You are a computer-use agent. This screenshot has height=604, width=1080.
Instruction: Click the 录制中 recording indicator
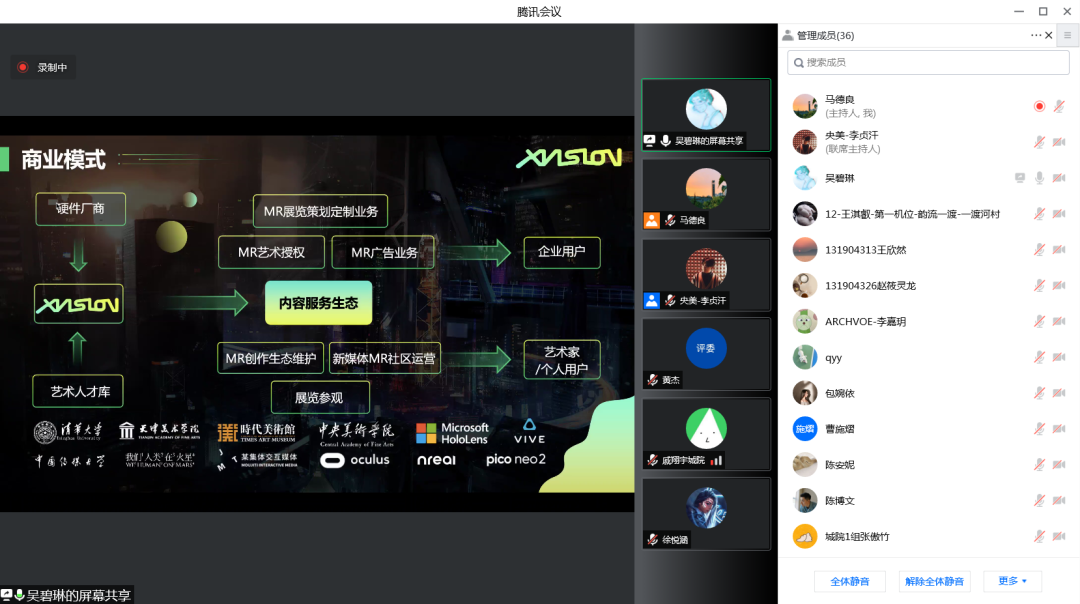[43, 67]
